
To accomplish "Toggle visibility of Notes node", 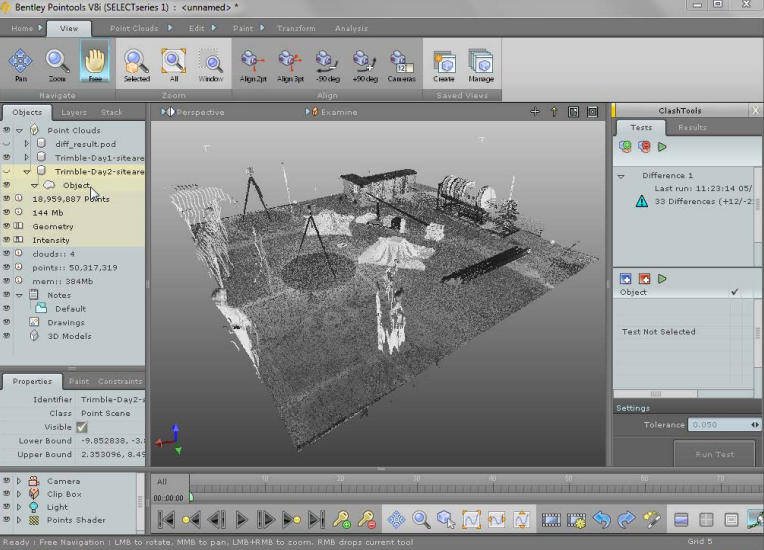I will point(6,295).
